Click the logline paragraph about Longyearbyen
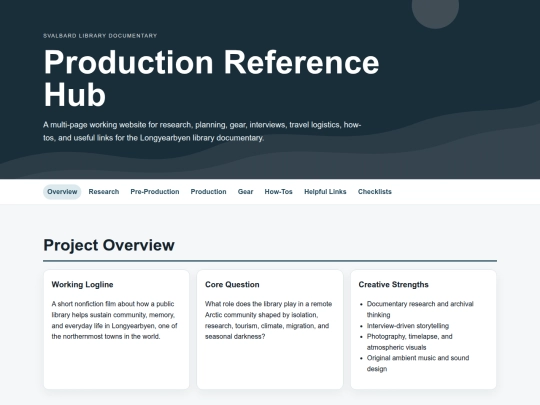 click(x=115, y=320)
